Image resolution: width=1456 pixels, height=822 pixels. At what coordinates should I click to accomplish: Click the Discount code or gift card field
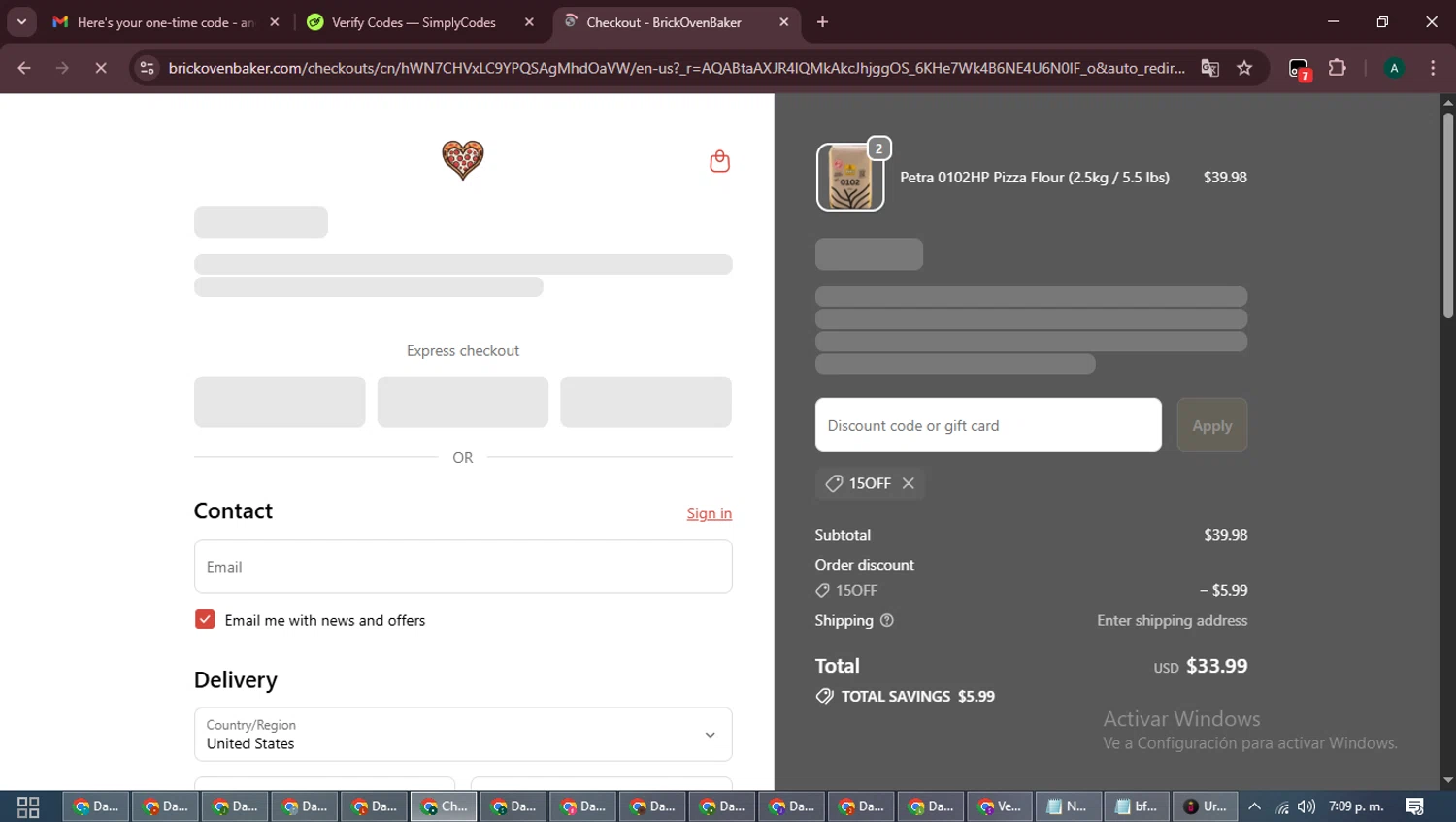point(988,425)
